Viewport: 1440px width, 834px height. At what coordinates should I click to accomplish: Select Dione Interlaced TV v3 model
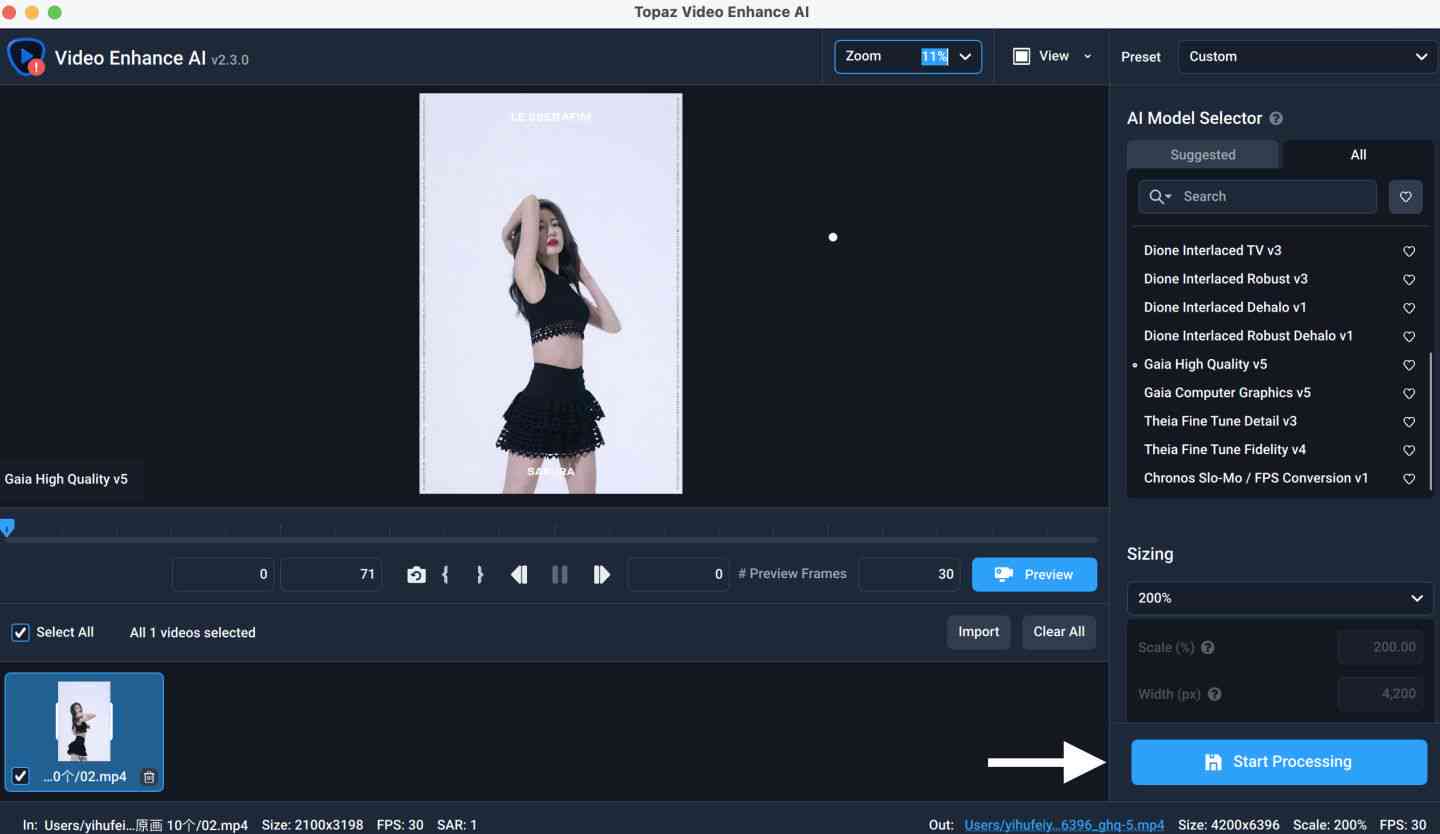pyautogui.click(x=1212, y=250)
